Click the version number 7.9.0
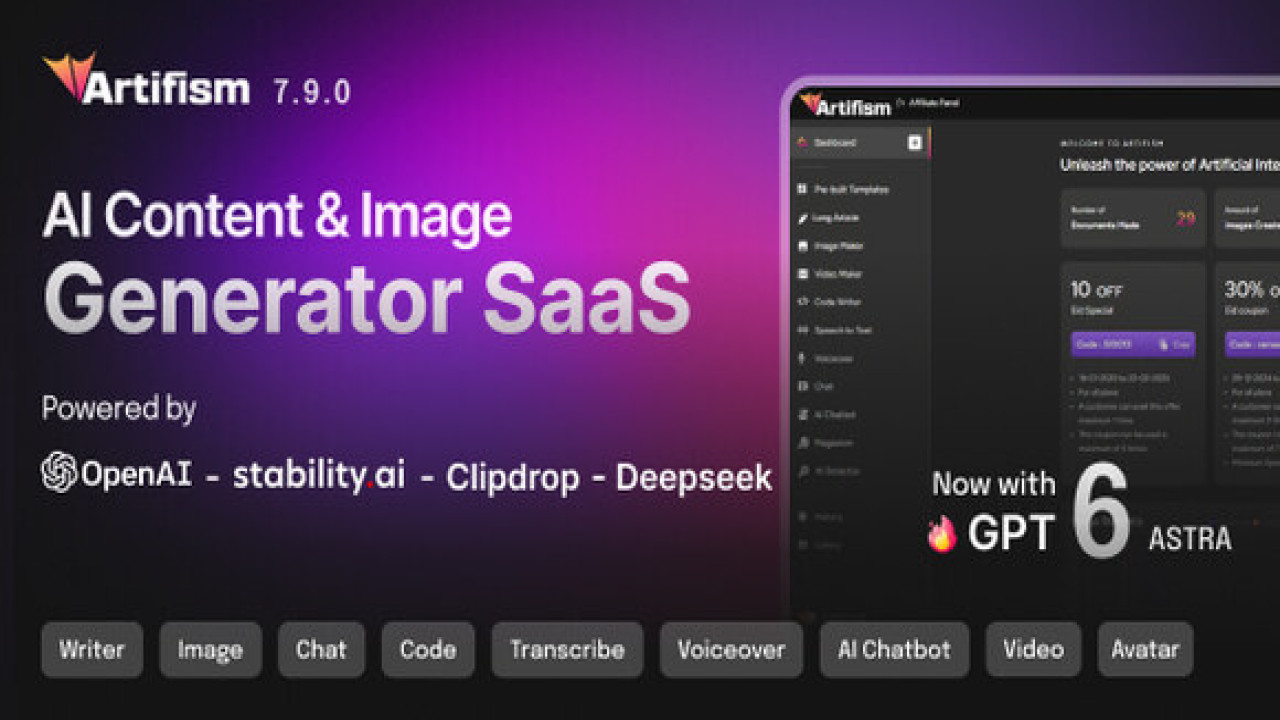The image size is (1280, 720). pos(311,92)
